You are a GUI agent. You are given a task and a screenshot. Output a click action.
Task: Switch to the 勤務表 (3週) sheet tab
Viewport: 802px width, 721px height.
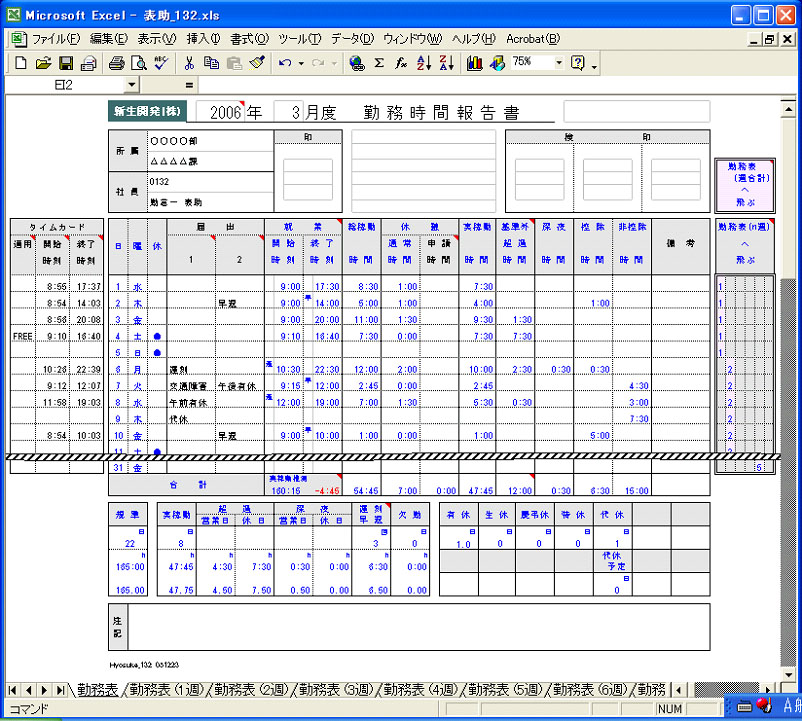pyautogui.click(x=336, y=690)
